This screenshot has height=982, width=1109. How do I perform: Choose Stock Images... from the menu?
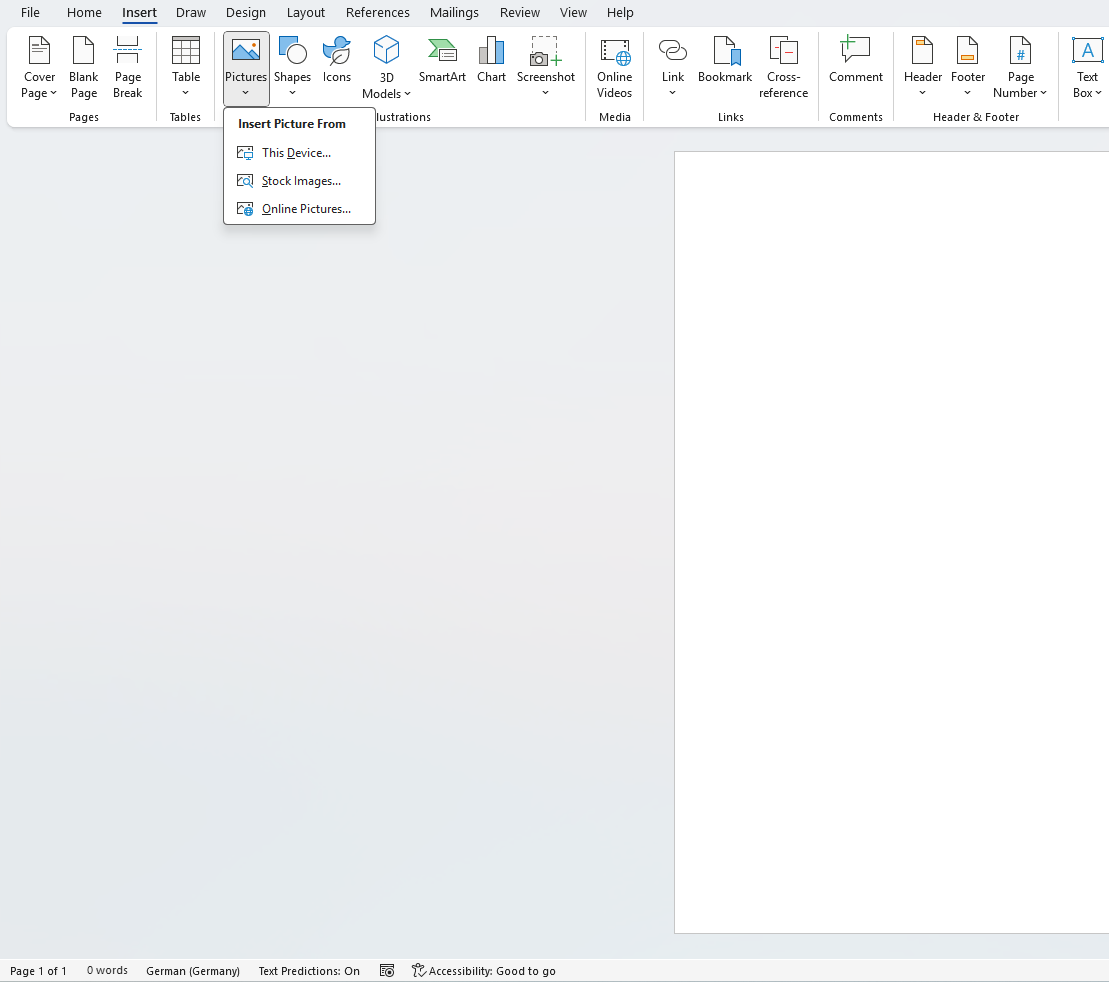[x=299, y=181]
